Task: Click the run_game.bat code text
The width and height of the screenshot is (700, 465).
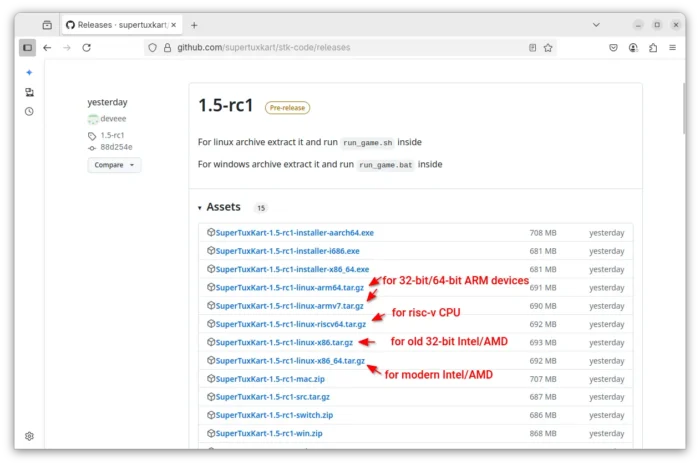Action: [386, 165]
